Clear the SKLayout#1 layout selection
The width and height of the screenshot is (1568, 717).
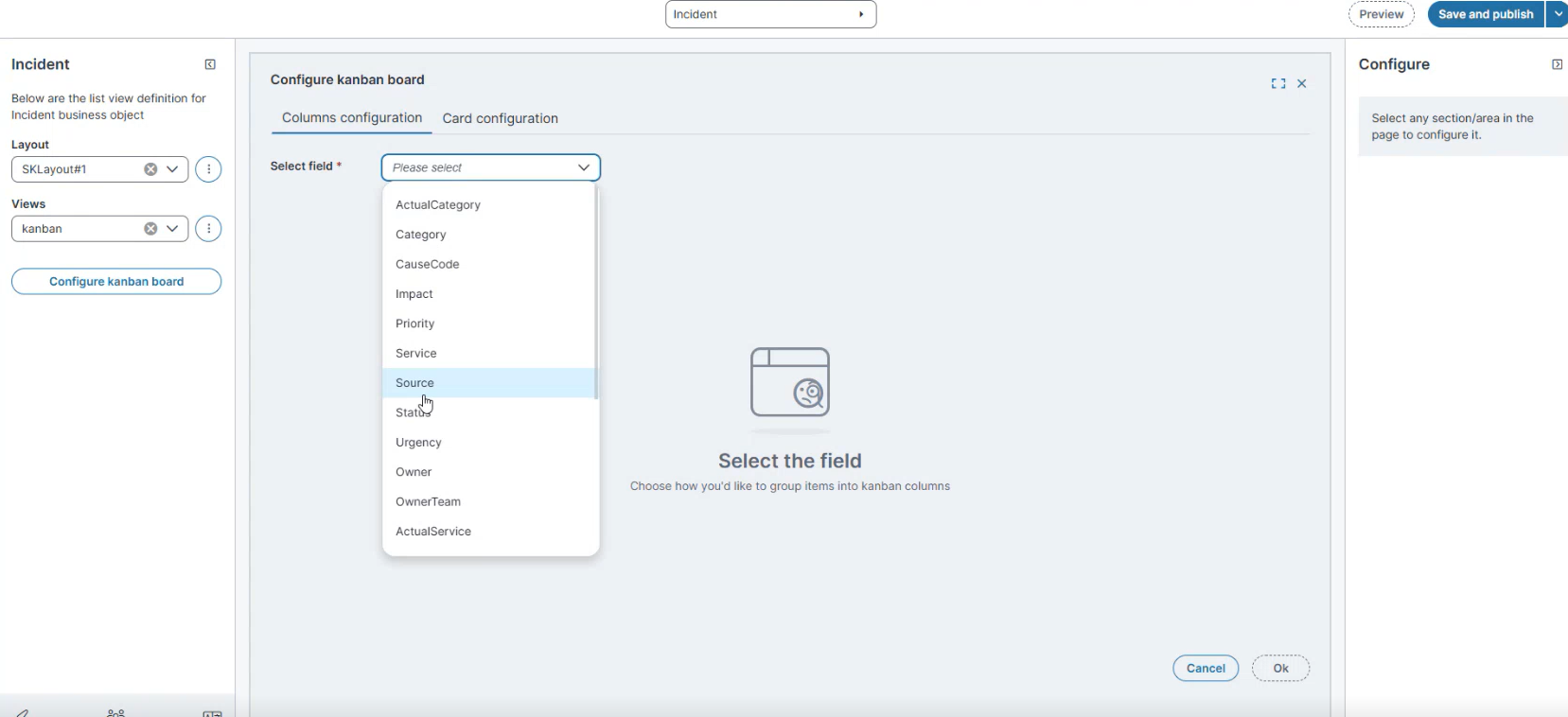[x=150, y=169]
